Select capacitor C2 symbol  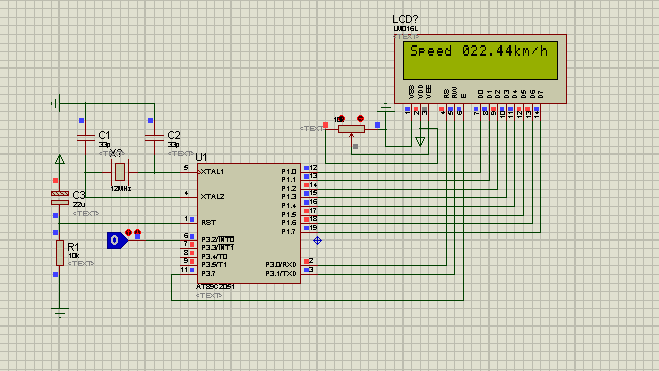(154, 137)
